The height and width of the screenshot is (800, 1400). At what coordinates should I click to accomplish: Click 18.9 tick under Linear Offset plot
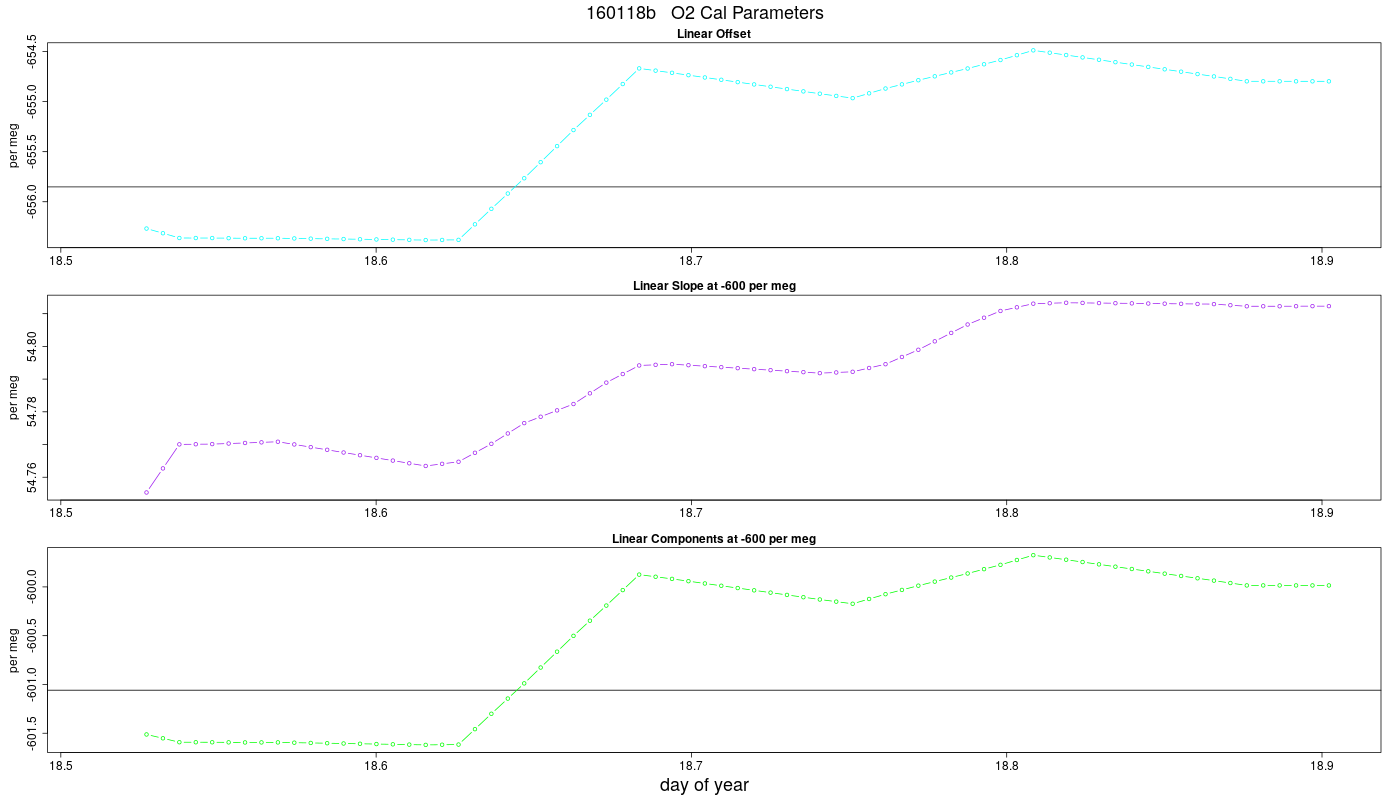coord(1322,262)
